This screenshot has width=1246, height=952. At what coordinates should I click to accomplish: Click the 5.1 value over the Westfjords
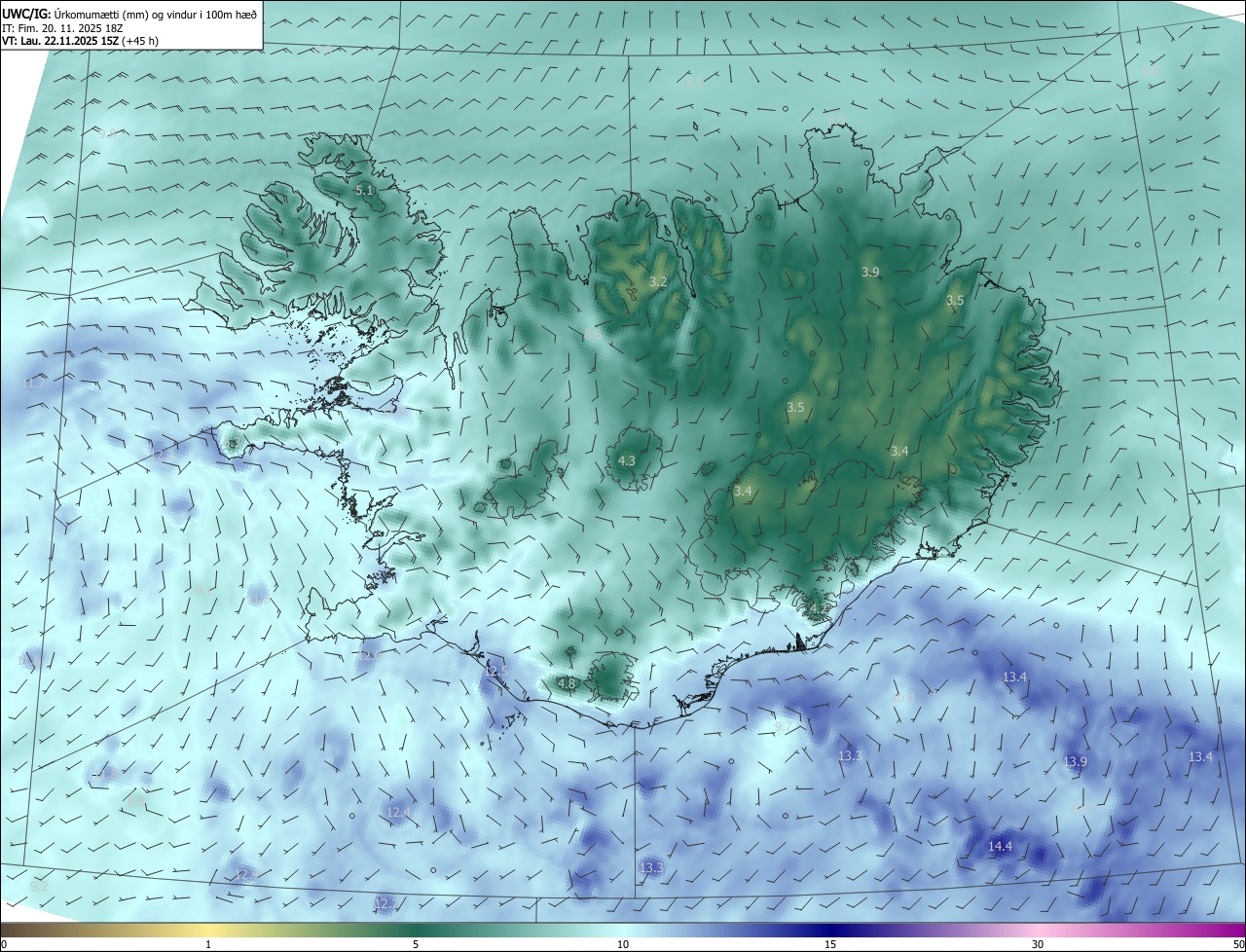pos(364,191)
